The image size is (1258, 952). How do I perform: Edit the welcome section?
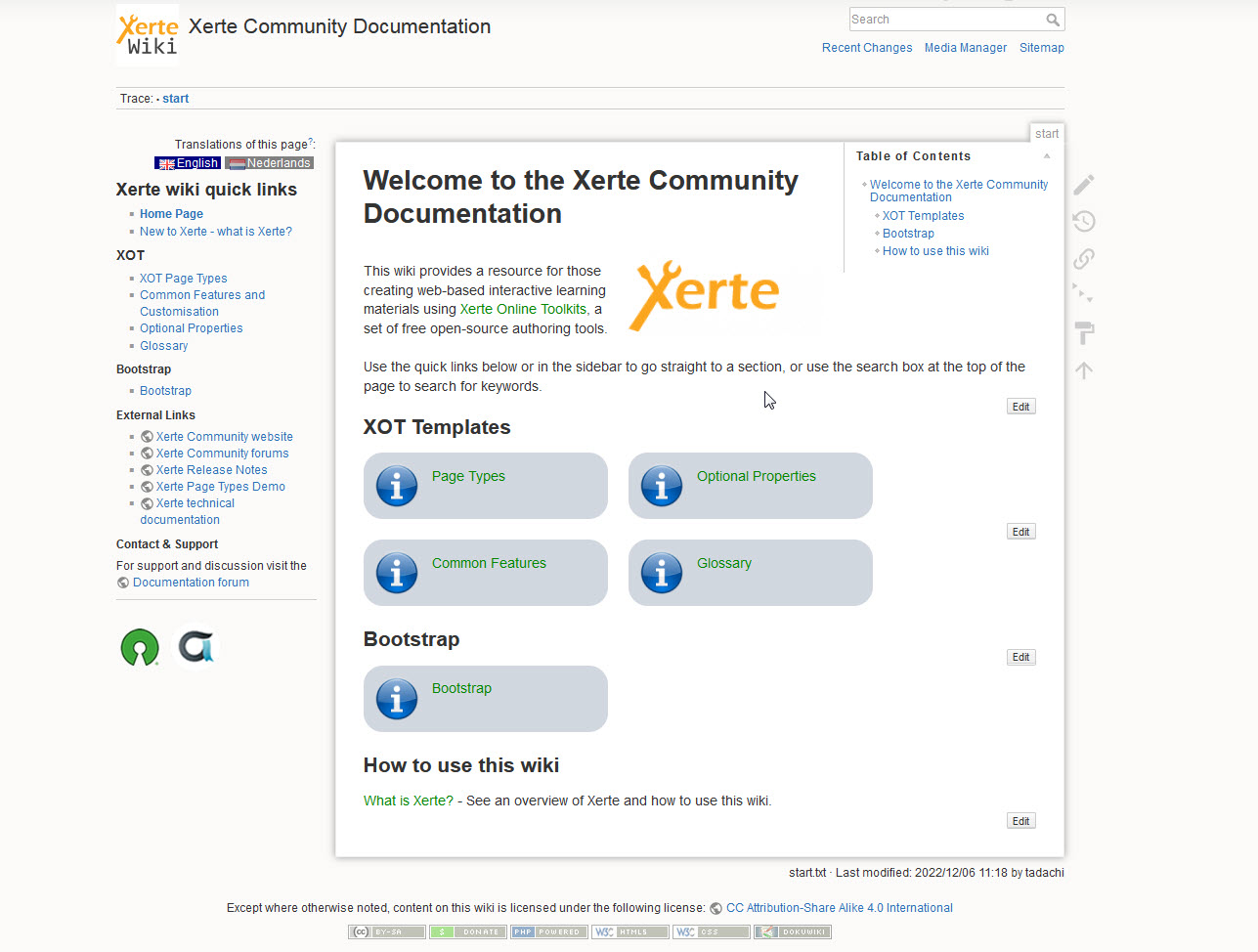click(x=1020, y=407)
